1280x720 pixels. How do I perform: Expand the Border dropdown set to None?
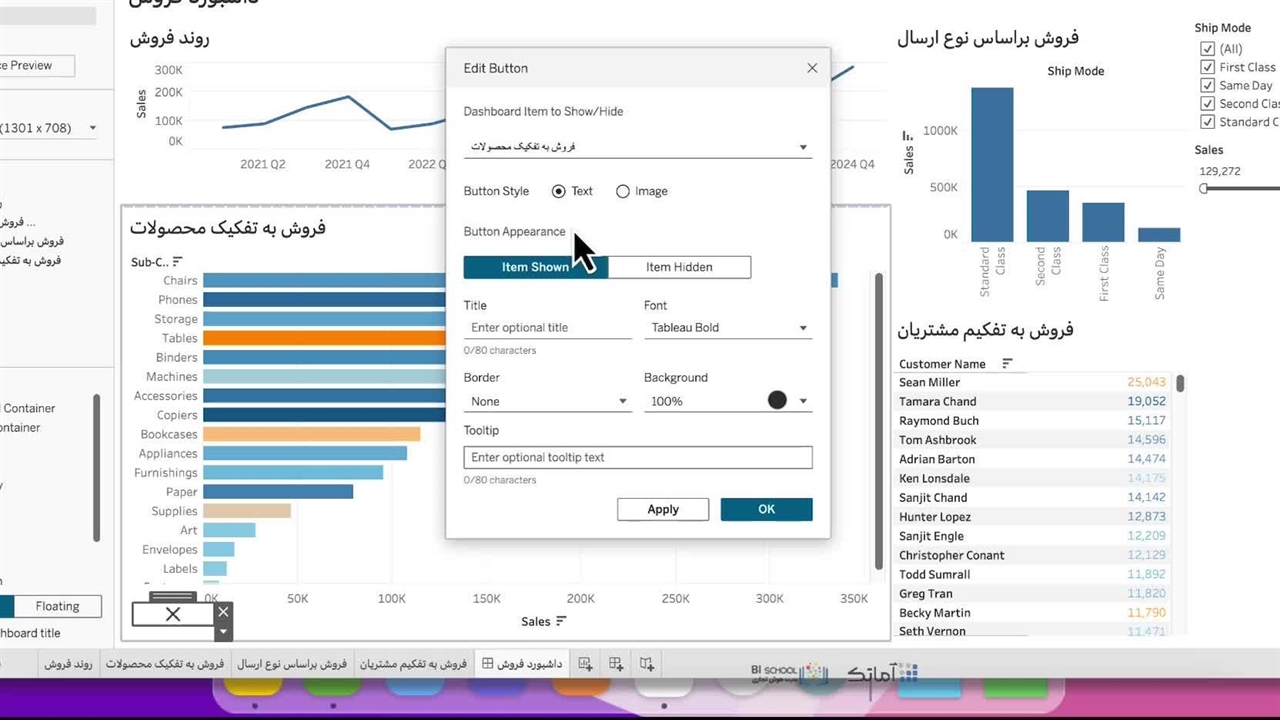tap(547, 401)
